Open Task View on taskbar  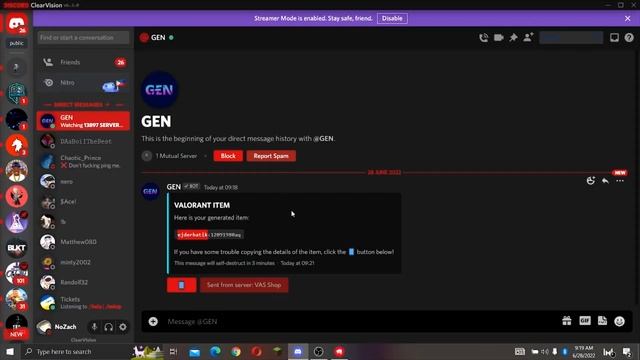point(173,351)
